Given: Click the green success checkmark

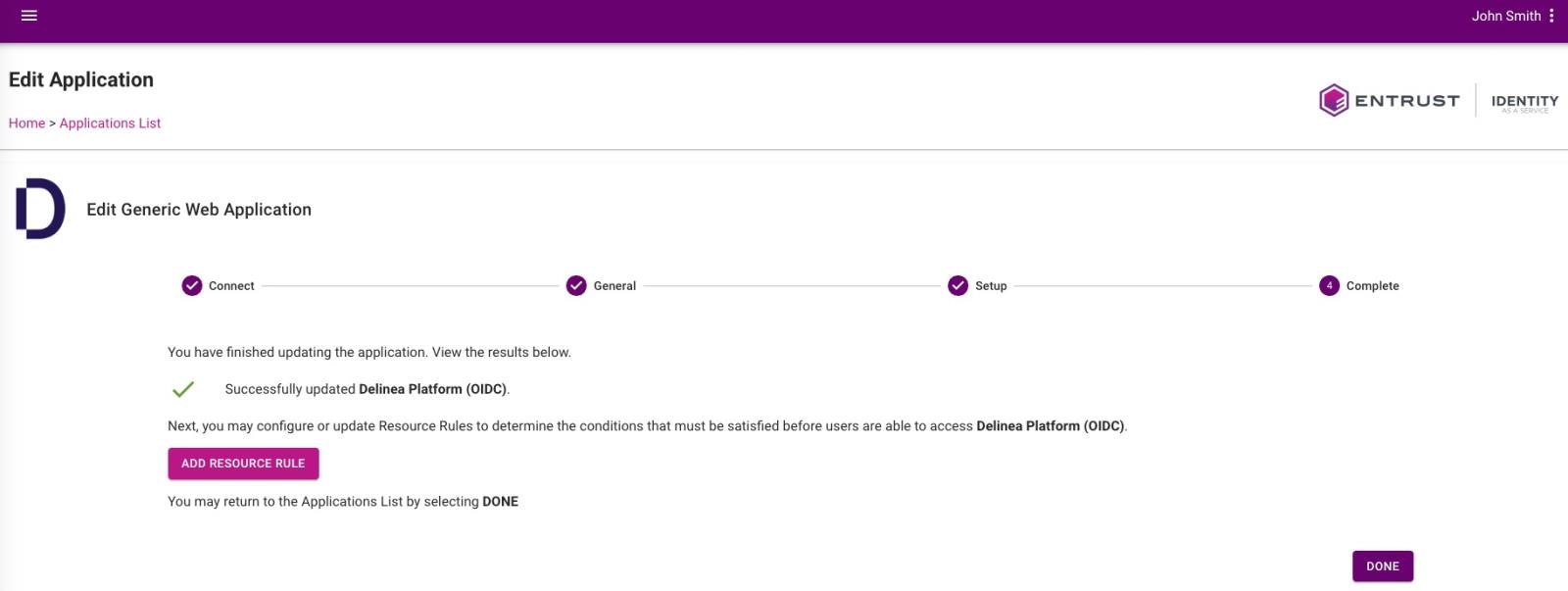Looking at the screenshot, I should pyautogui.click(x=183, y=389).
